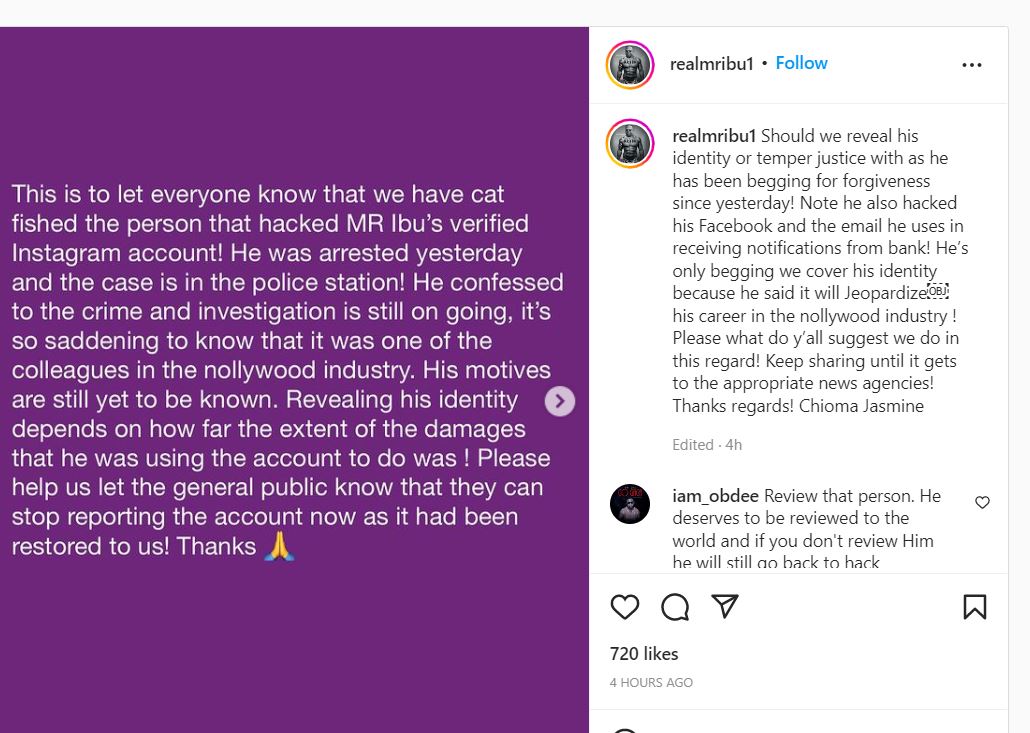Viewport: 1030px width, 733px height.
Task: Open iam_obdee's profile picture
Action: 630,505
